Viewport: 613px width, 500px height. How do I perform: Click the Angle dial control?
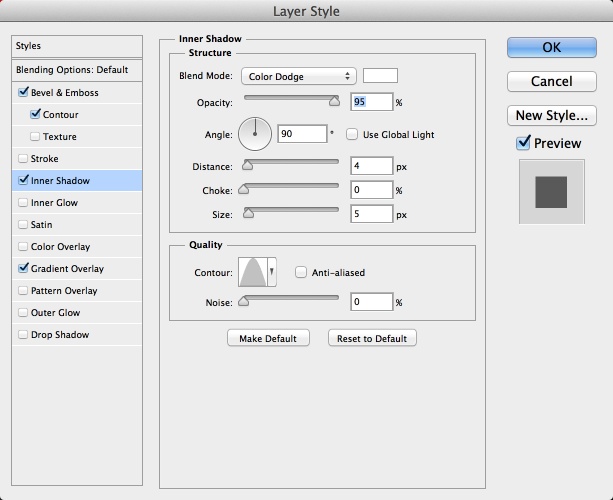tap(255, 134)
